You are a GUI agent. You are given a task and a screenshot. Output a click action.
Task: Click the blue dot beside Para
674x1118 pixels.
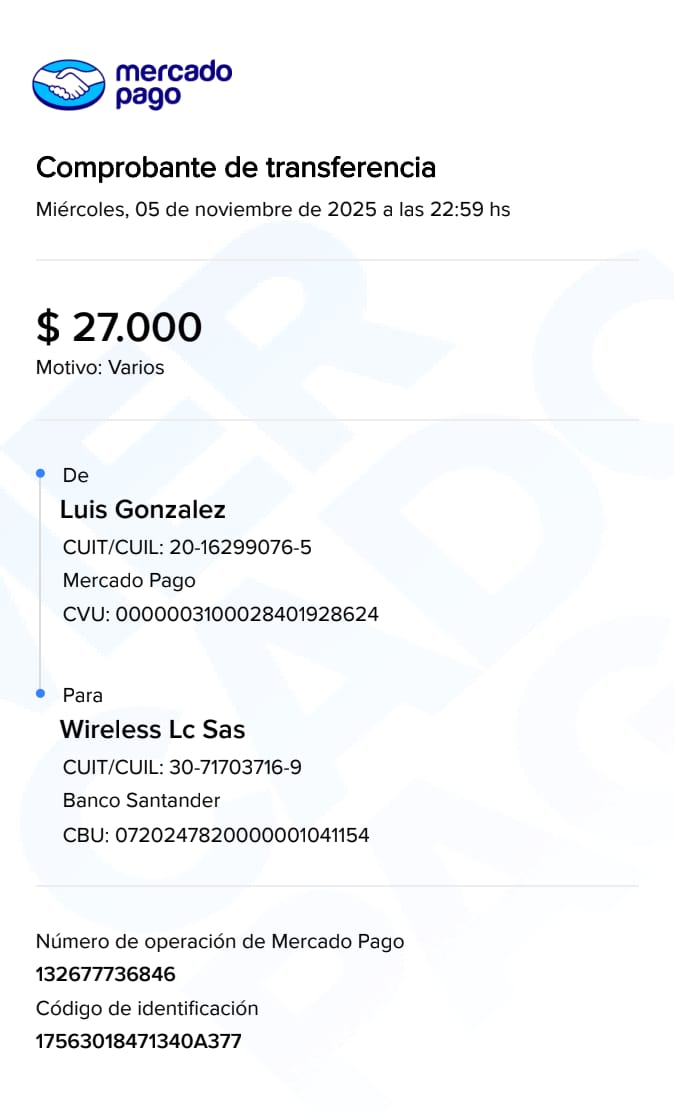[x=40, y=693]
